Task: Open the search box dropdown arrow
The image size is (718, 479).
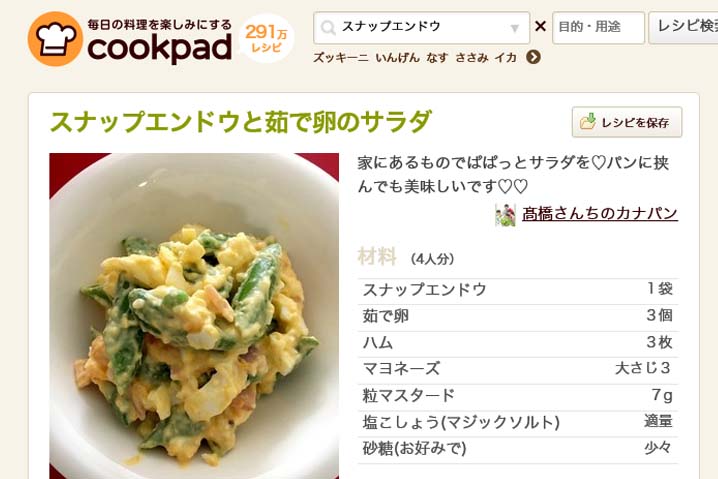Action: 515,28
